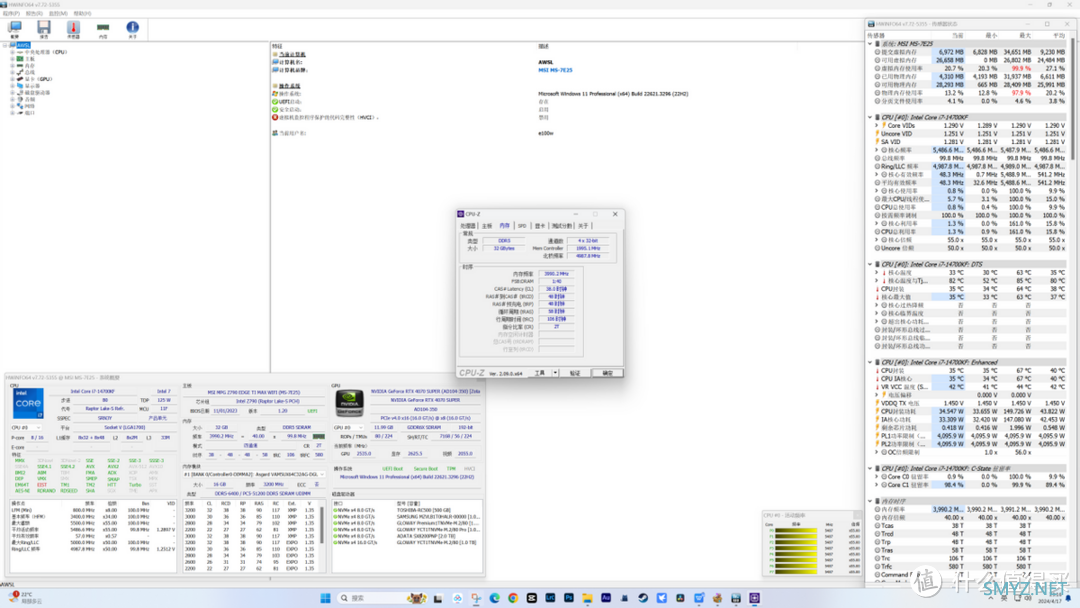Click the MSI MS-7E25 computer brand link
The height and width of the screenshot is (608, 1080).
[555, 70]
